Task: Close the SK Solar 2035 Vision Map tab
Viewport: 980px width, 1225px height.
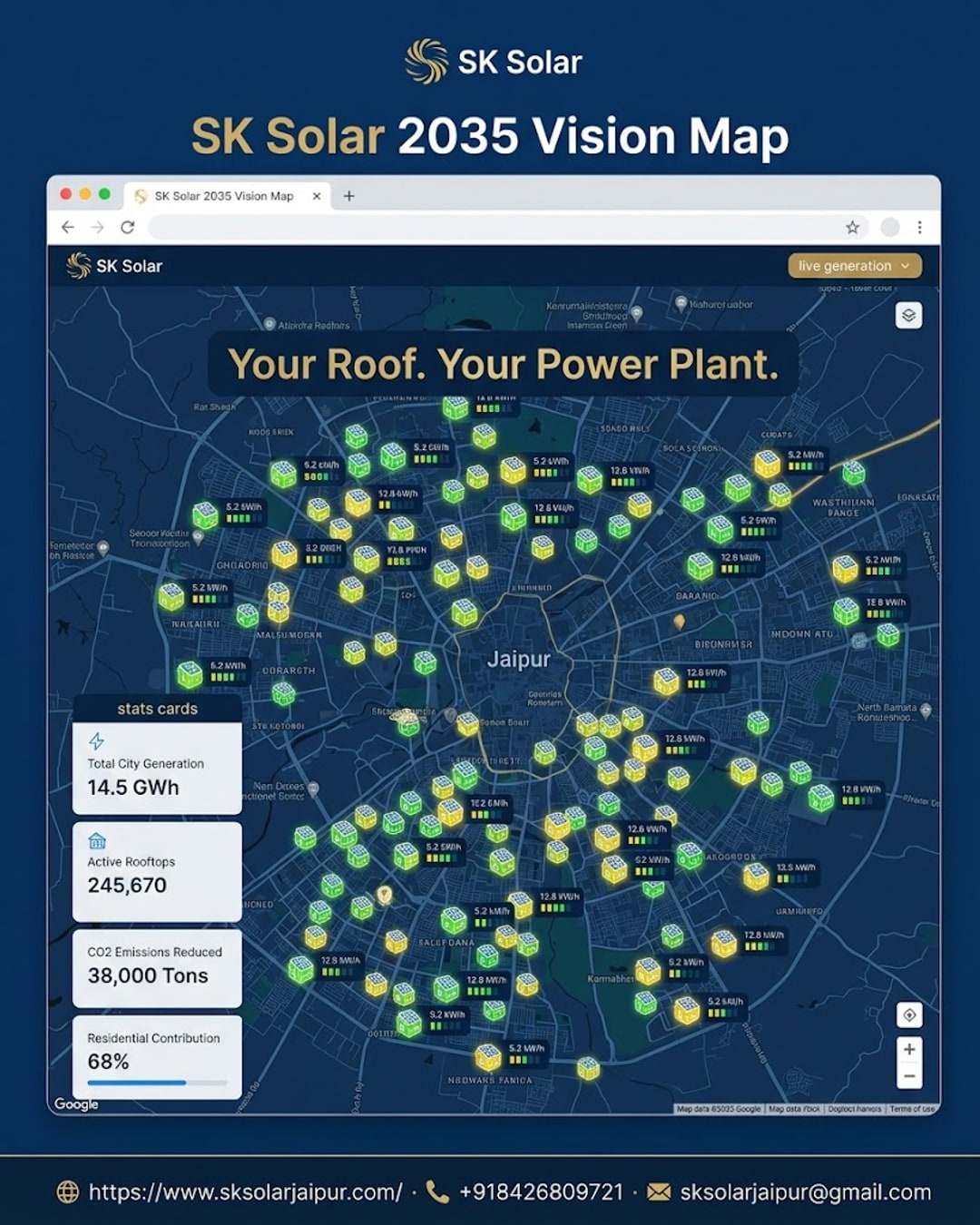Action: (x=317, y=196)
